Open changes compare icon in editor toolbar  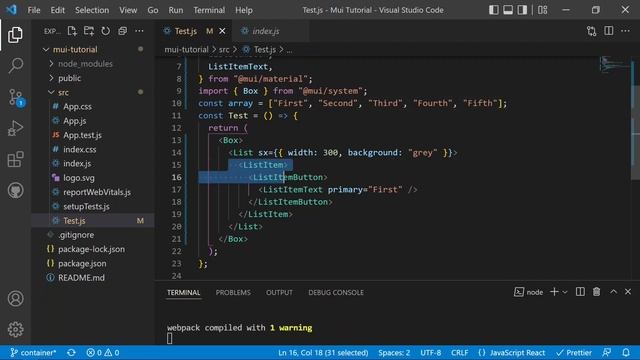[x=591, y=31]
